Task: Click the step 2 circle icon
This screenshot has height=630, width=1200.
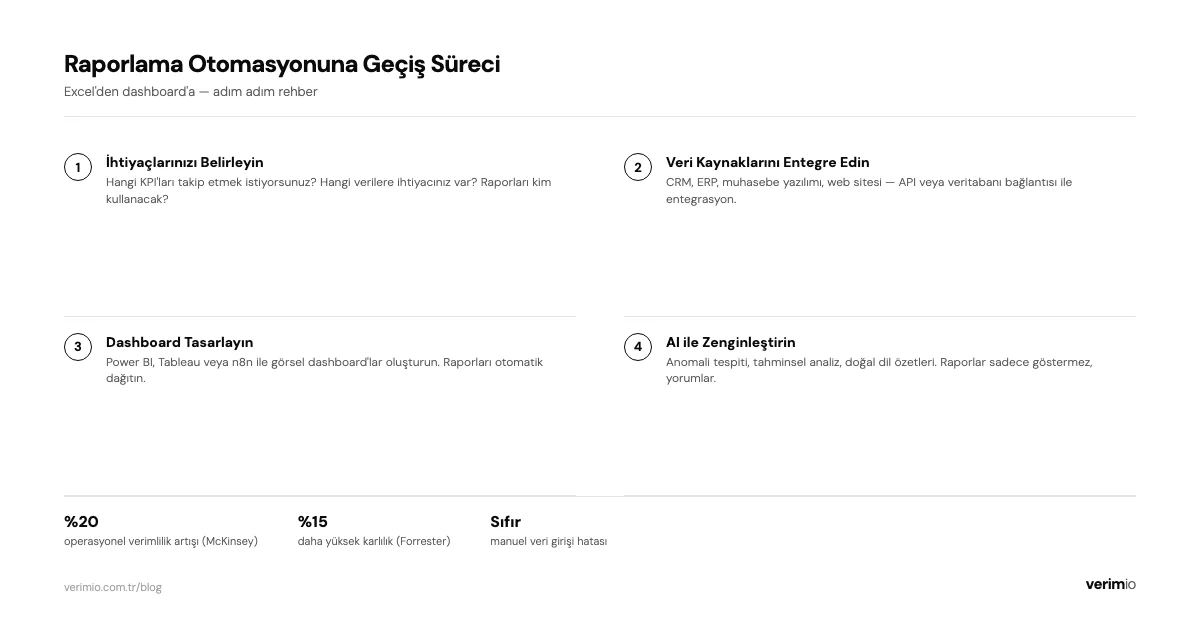Action: [638, 167]
